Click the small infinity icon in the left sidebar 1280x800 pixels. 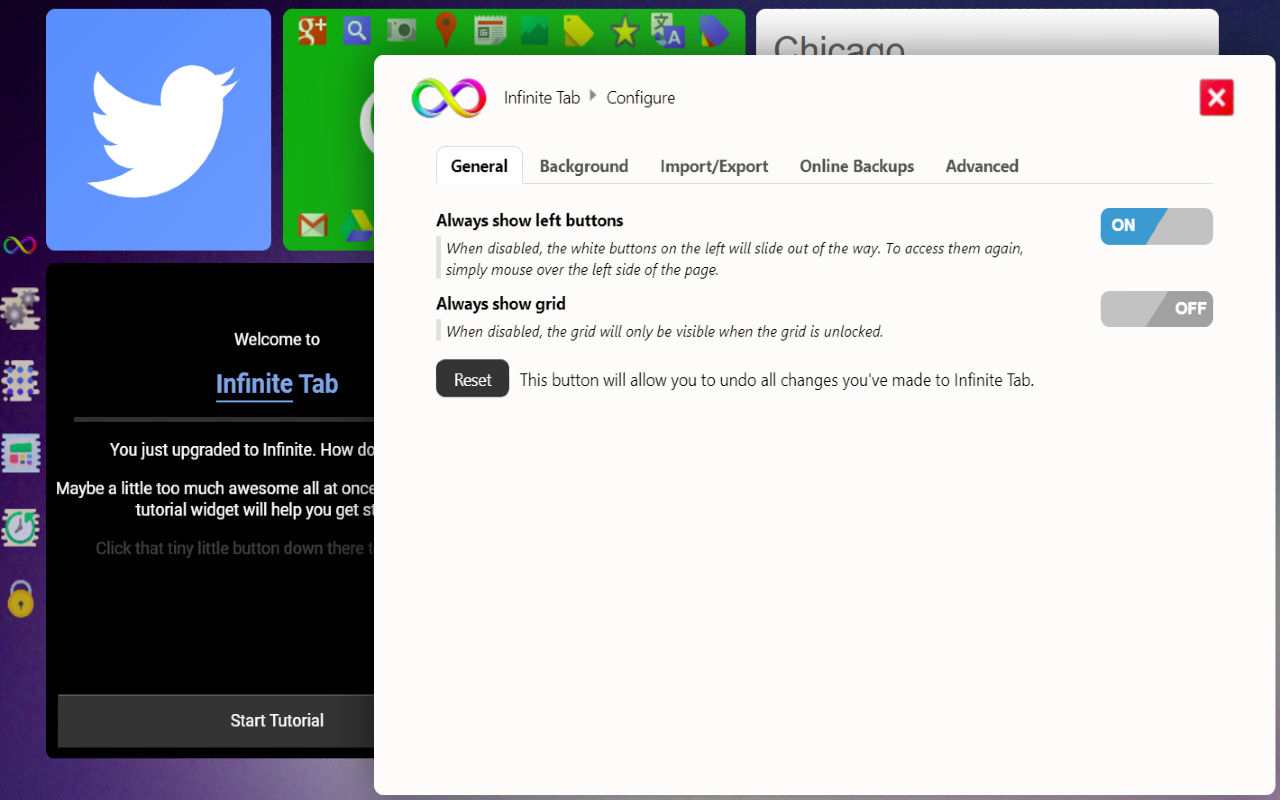point(20,245)
